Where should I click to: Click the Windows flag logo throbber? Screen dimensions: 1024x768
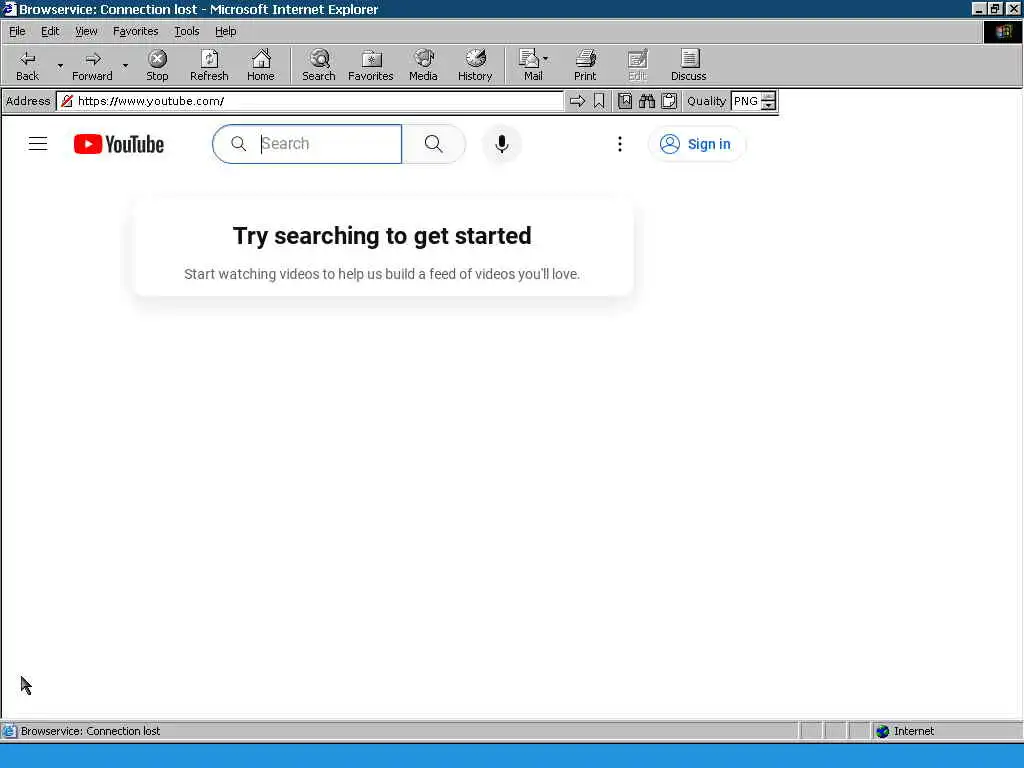pyautogui.click(x=1003, y=31)
